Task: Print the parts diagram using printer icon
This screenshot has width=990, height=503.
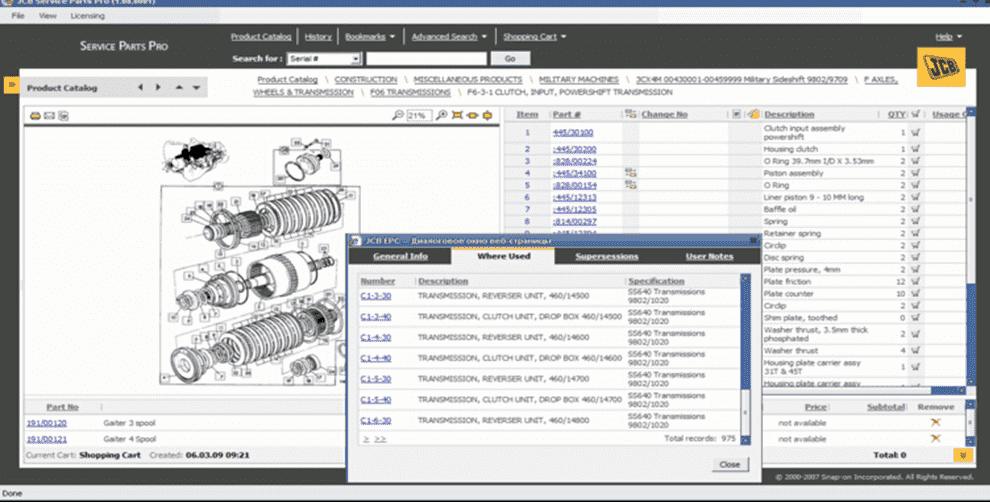Action: [35, 115]
